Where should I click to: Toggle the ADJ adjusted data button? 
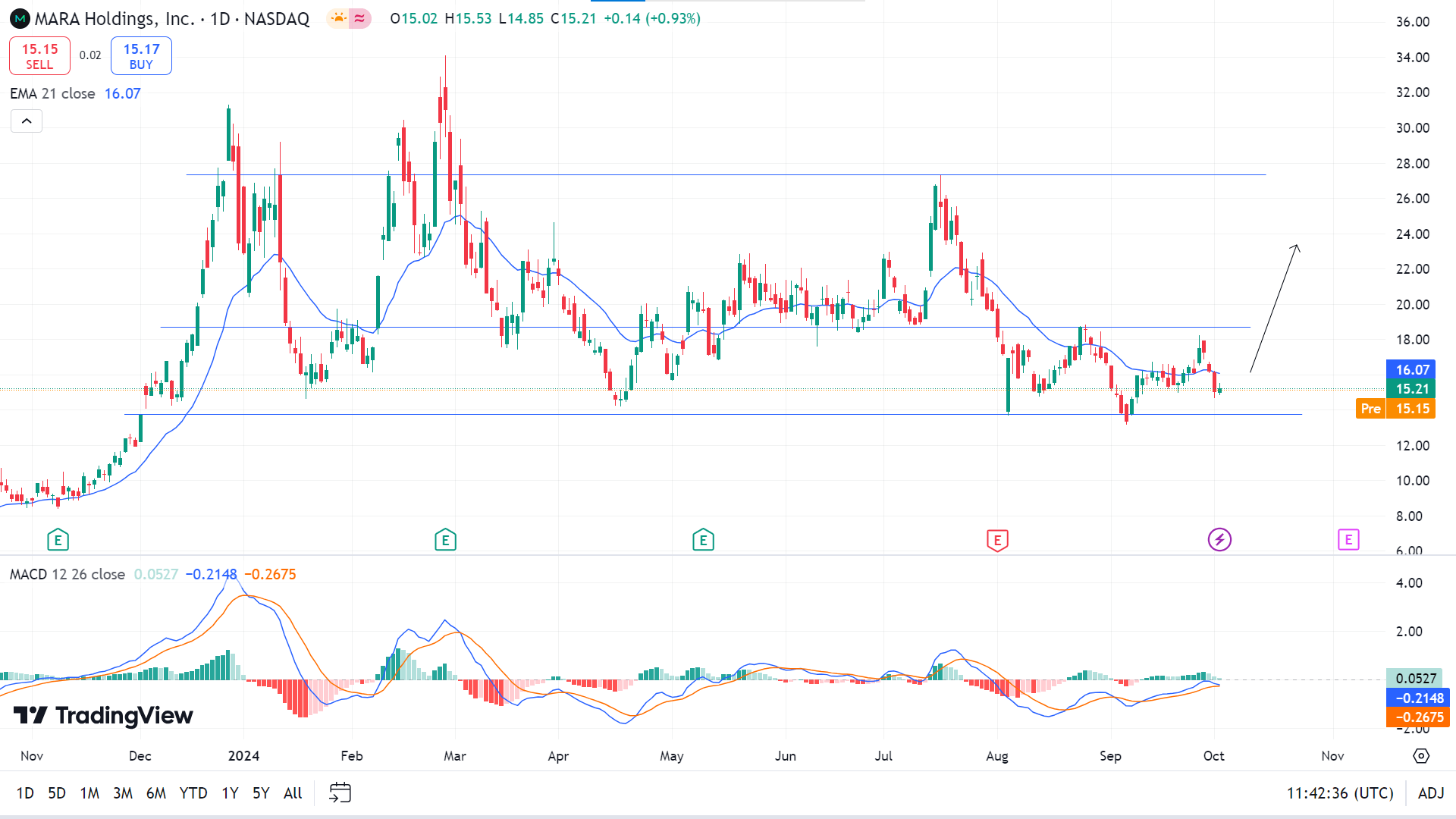tap(1431, 793)
